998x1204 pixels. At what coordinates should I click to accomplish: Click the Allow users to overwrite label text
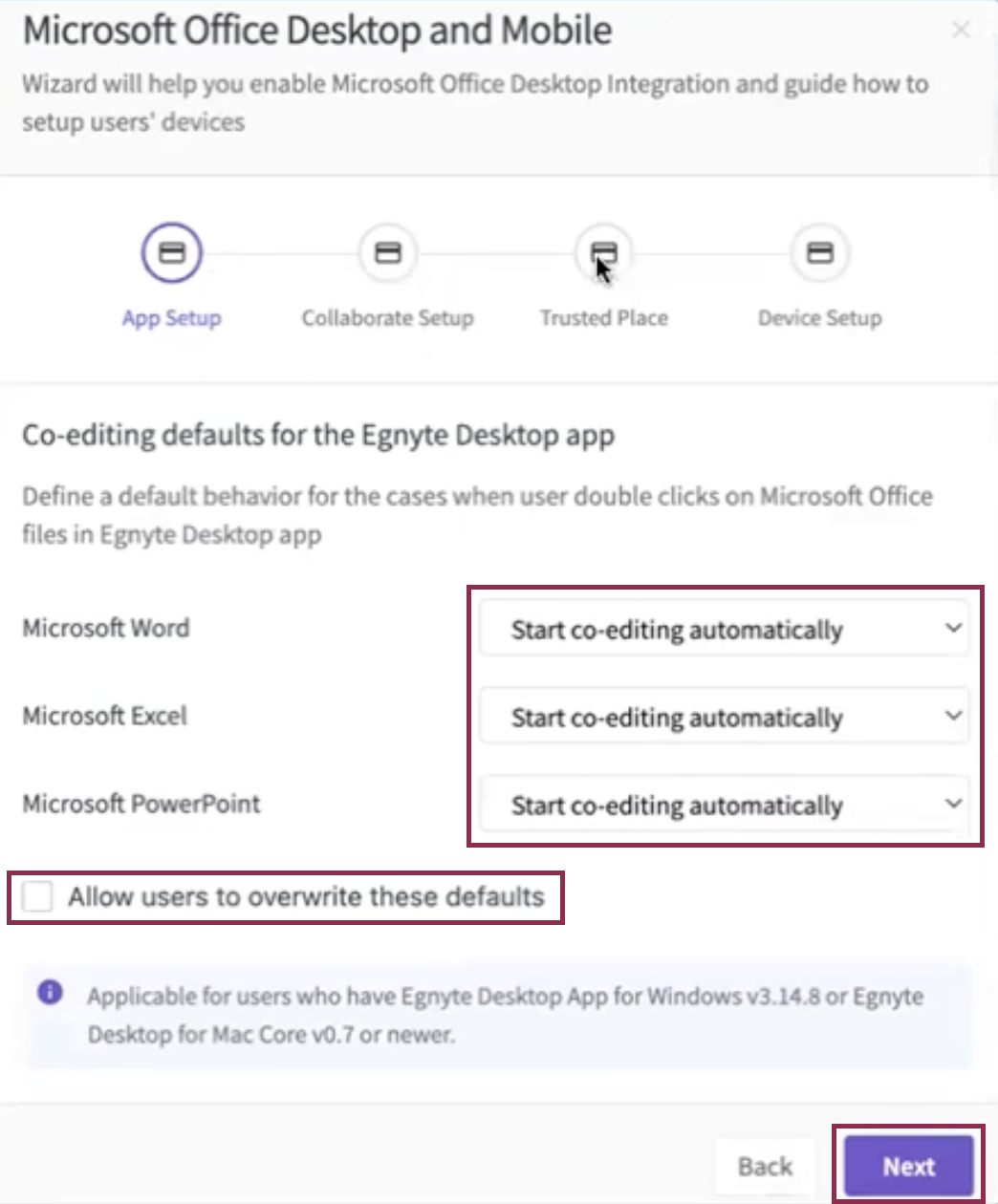pos(306,897)
